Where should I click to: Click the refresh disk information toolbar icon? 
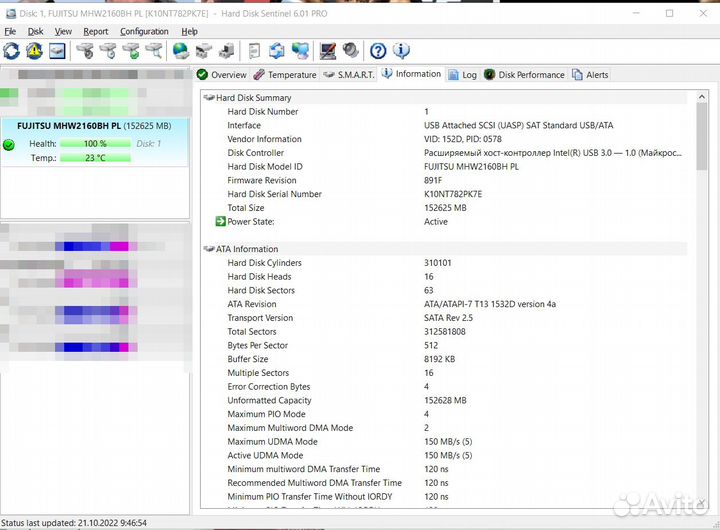click(11, 51)
